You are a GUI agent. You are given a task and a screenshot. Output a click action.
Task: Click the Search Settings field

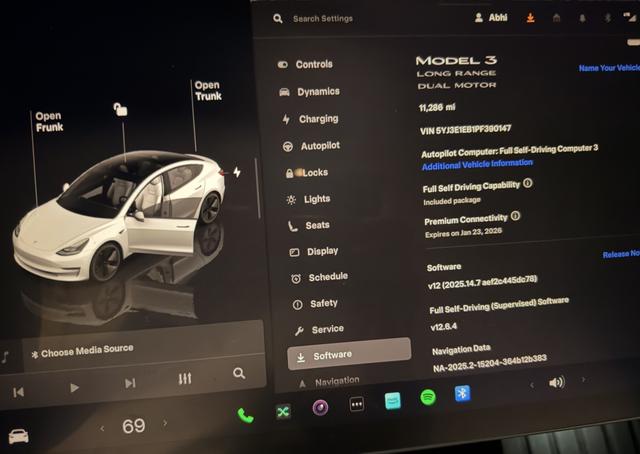(x=323, y=18)
